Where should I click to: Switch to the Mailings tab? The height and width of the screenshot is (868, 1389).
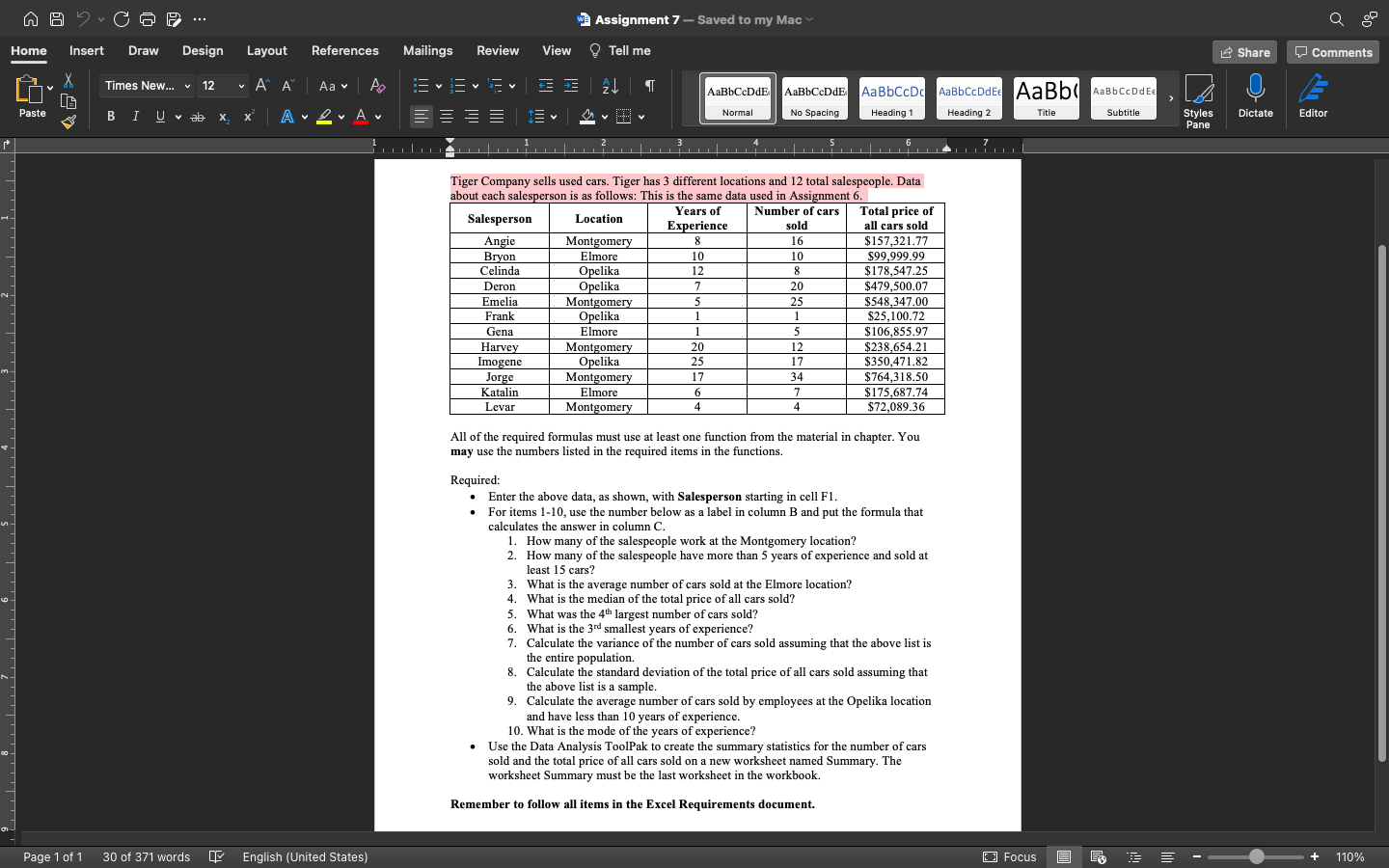point(427,50)
